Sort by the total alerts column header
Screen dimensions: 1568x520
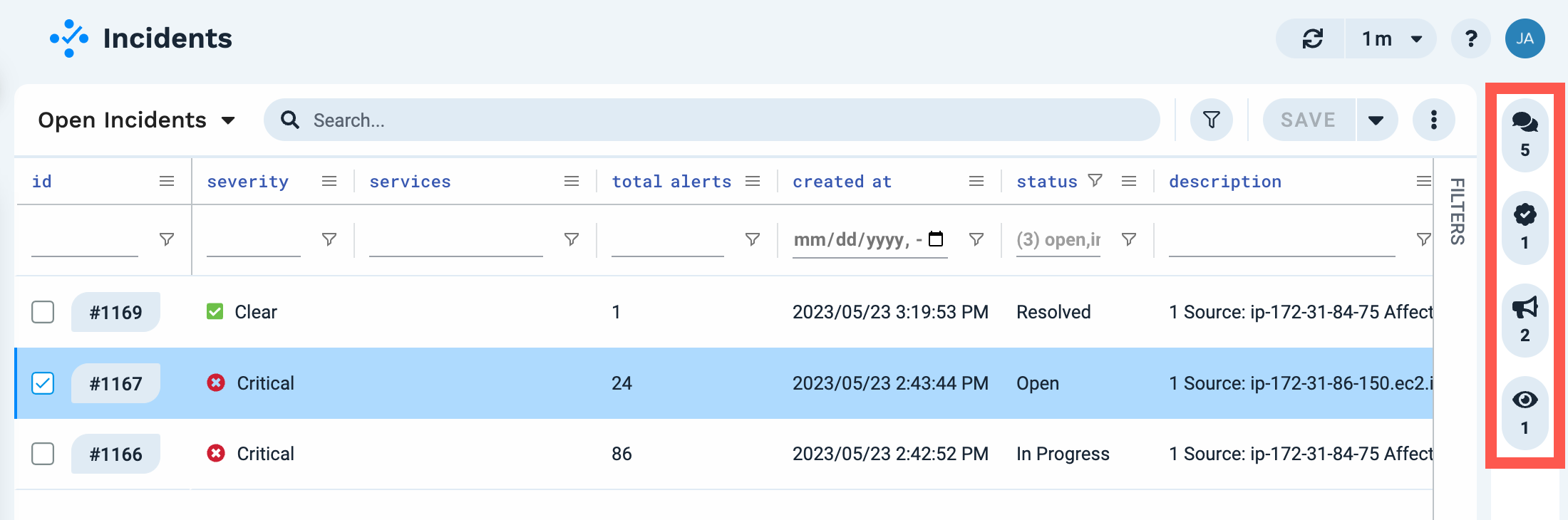pos(672,182)
